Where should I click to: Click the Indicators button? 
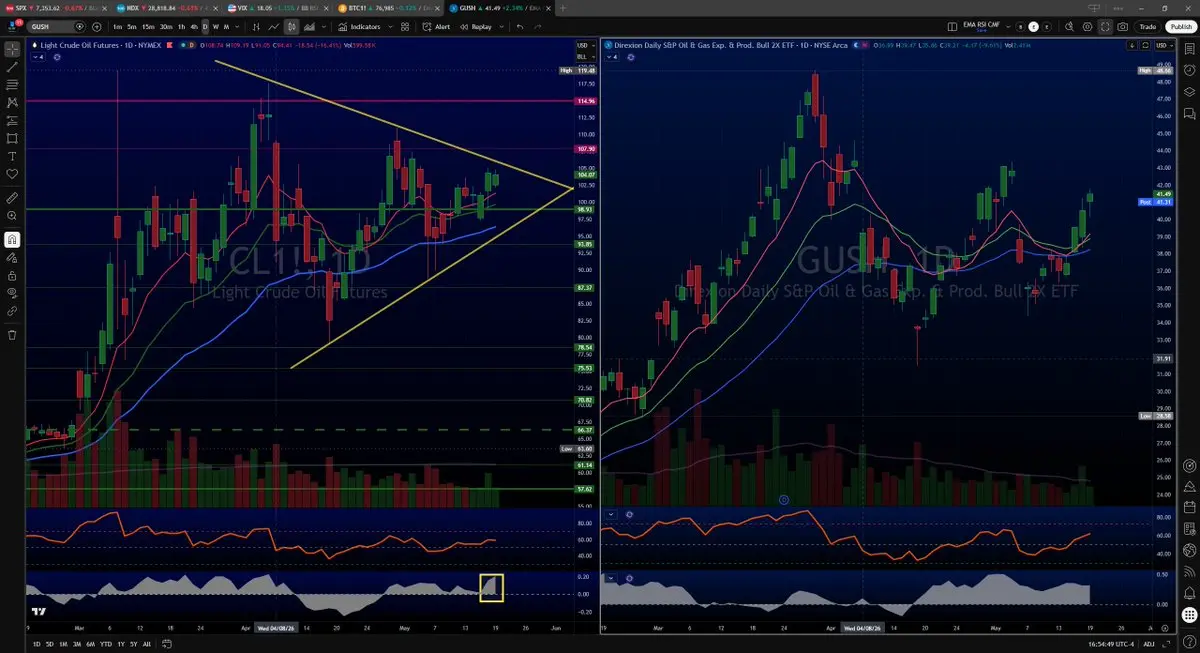tap(358, 27)
